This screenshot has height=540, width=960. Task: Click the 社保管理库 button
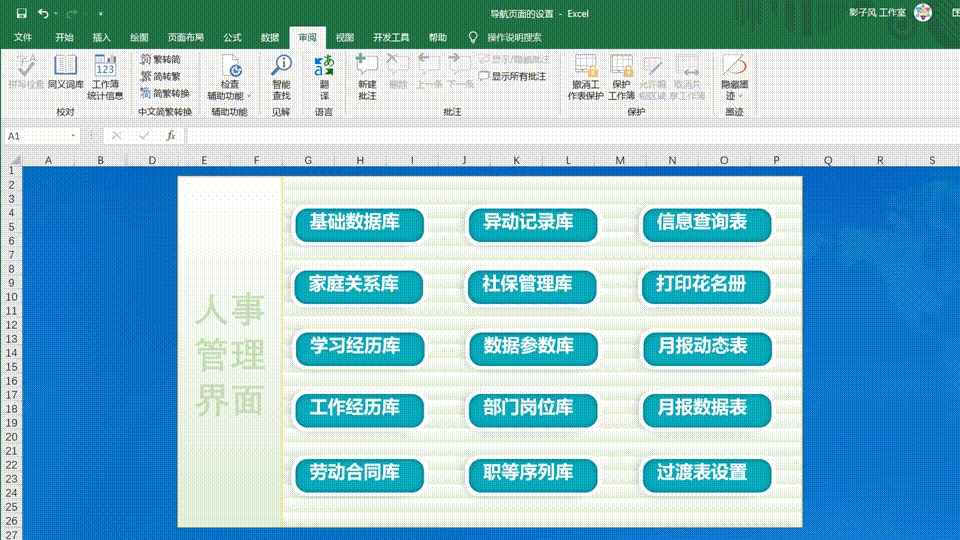click(x=533, y=286)
